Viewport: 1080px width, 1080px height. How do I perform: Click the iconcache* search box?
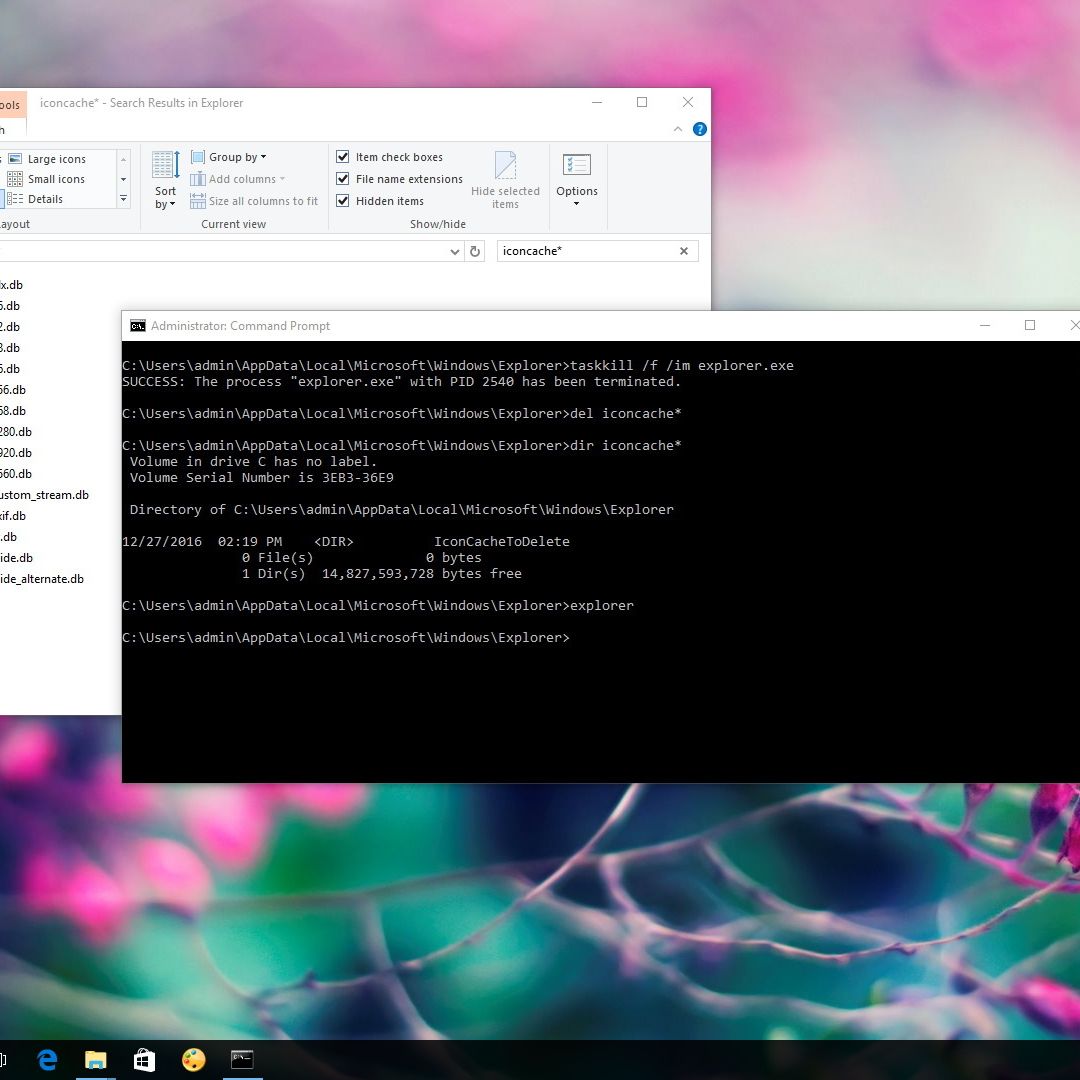pyautogui.click(x=585, y=251)
